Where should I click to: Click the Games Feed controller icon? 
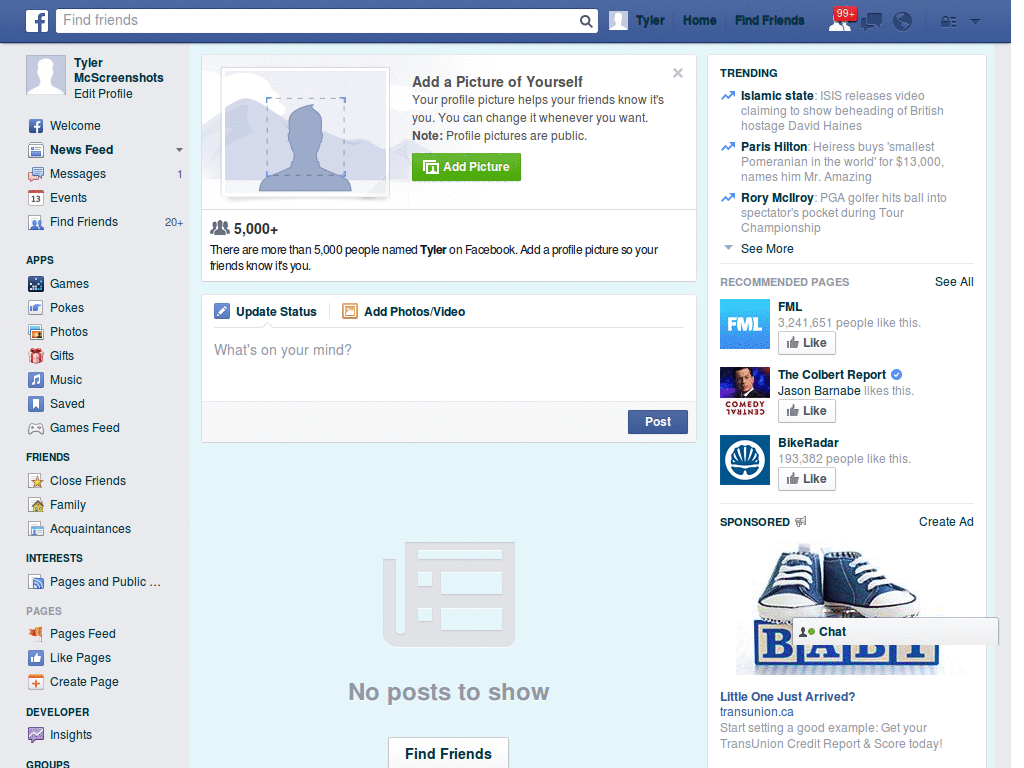(36, 428)
